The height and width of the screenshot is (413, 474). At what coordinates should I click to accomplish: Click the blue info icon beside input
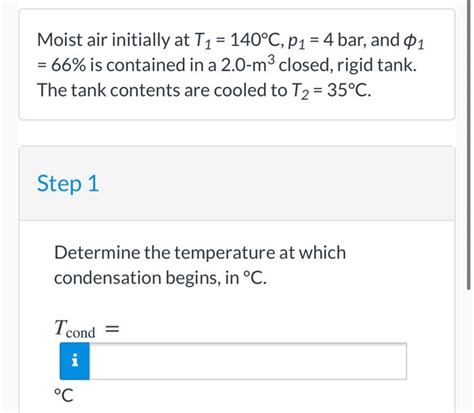[x=75, y=361]
